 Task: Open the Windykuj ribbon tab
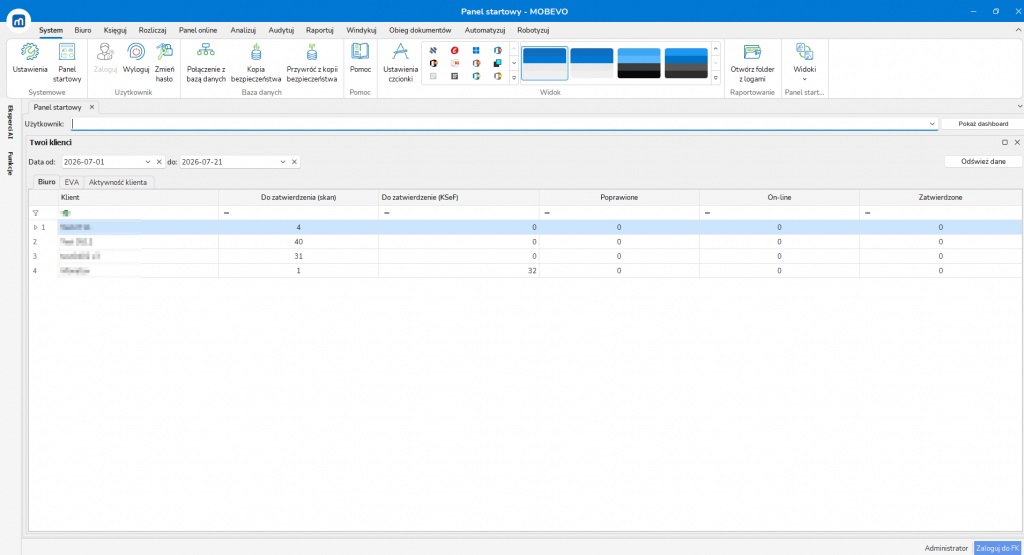[x=361, y=30]
